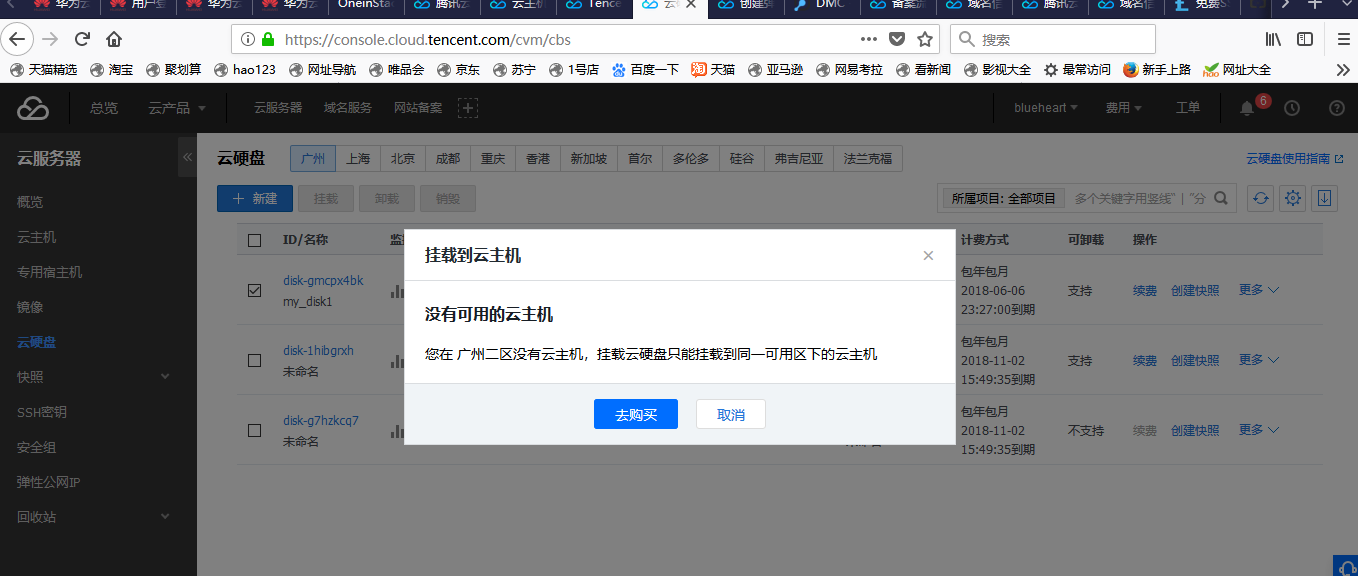1358x576 pixels.
Task: Click the refresh list icon
Action: click(x=1261, y=198)
